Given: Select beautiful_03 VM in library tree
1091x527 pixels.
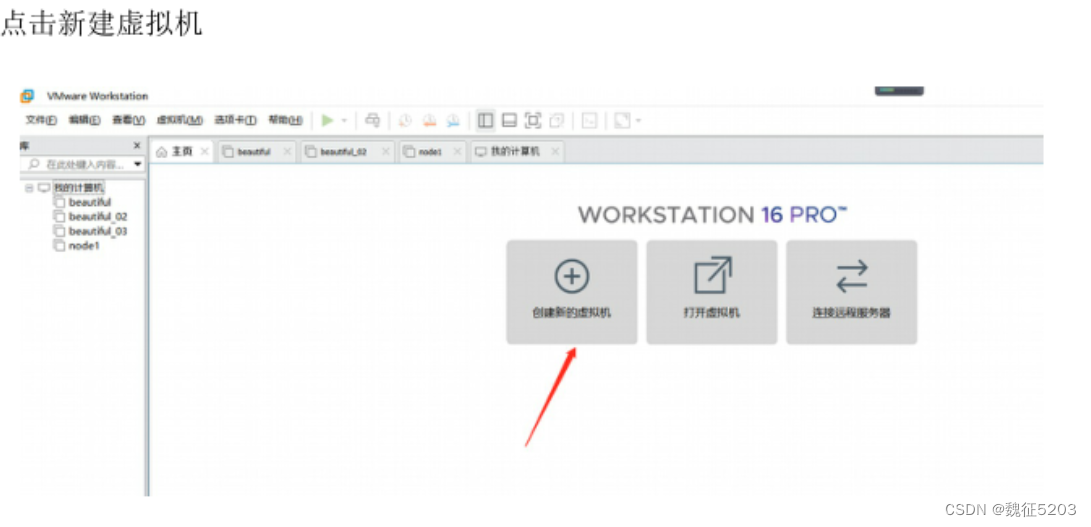Looking at the screenshot, I should coord(98,231).
